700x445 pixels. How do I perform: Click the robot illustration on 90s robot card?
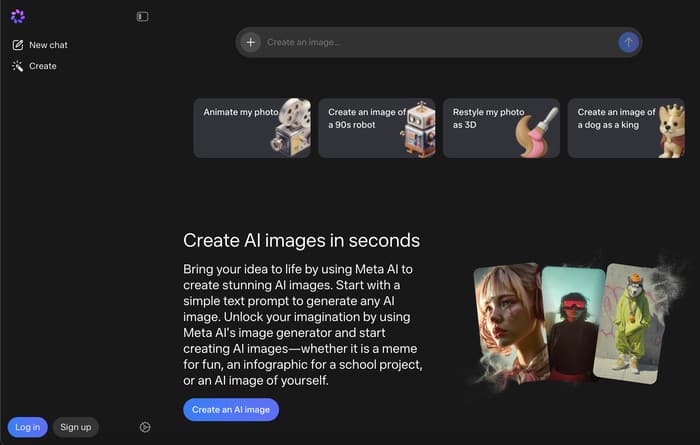click(419, 129)
